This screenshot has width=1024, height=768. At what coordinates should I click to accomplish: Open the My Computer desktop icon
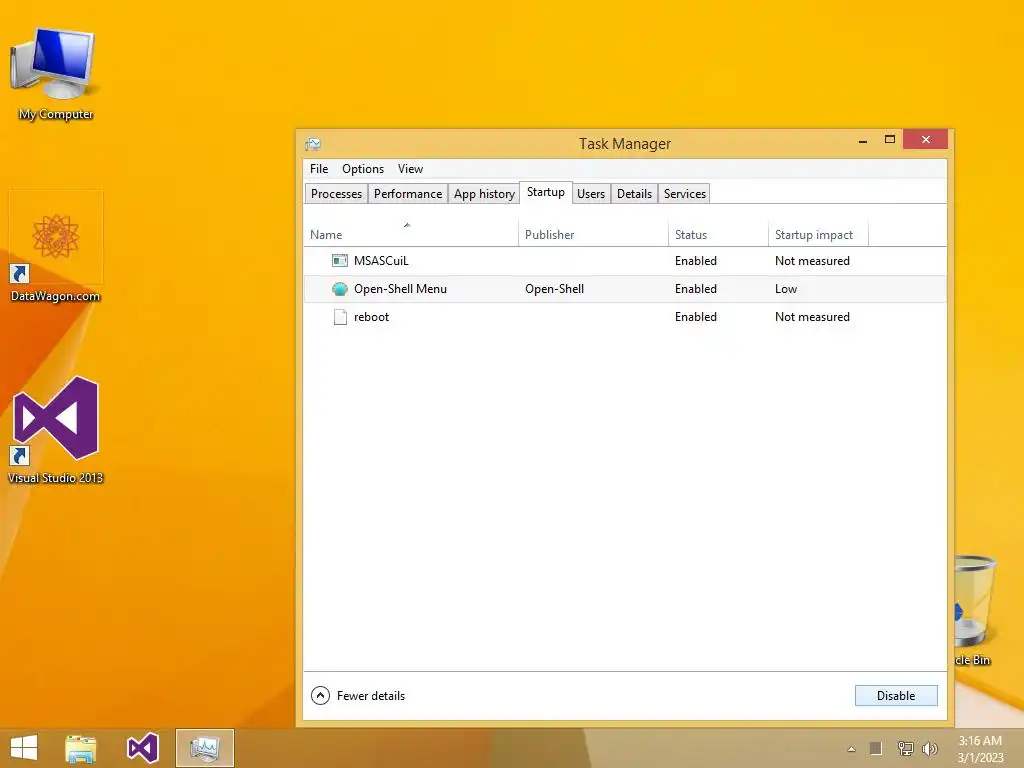click(x=55, y=73)
